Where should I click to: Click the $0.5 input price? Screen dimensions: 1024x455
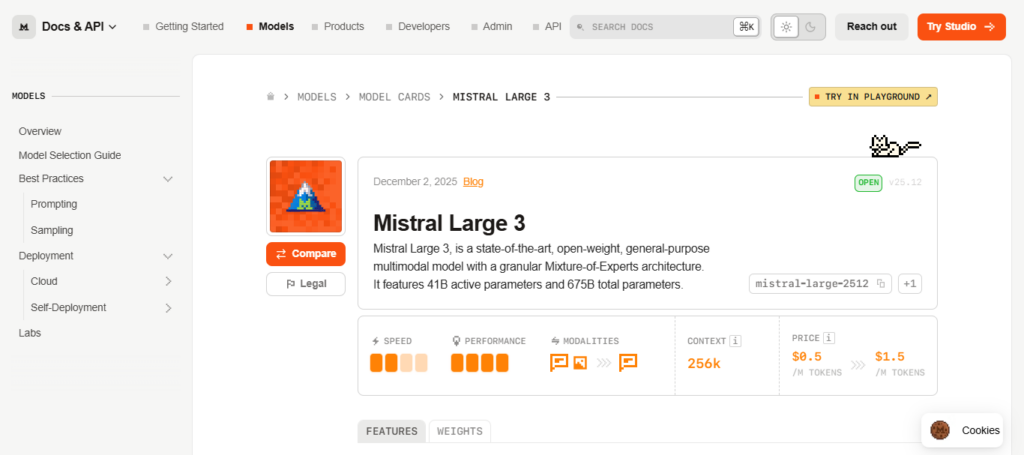(x=807, y=356)
